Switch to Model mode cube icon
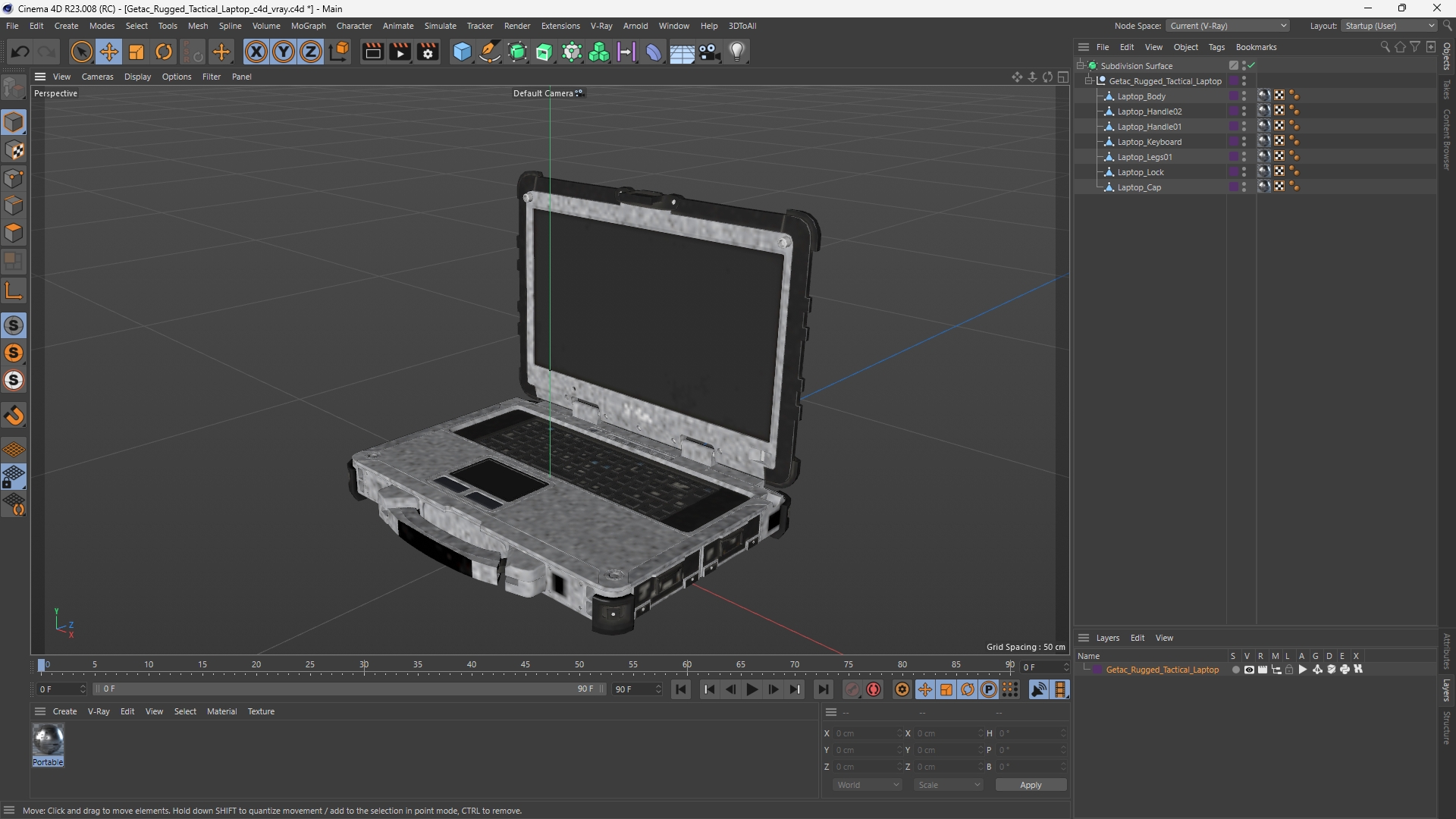 coord(14,122)
